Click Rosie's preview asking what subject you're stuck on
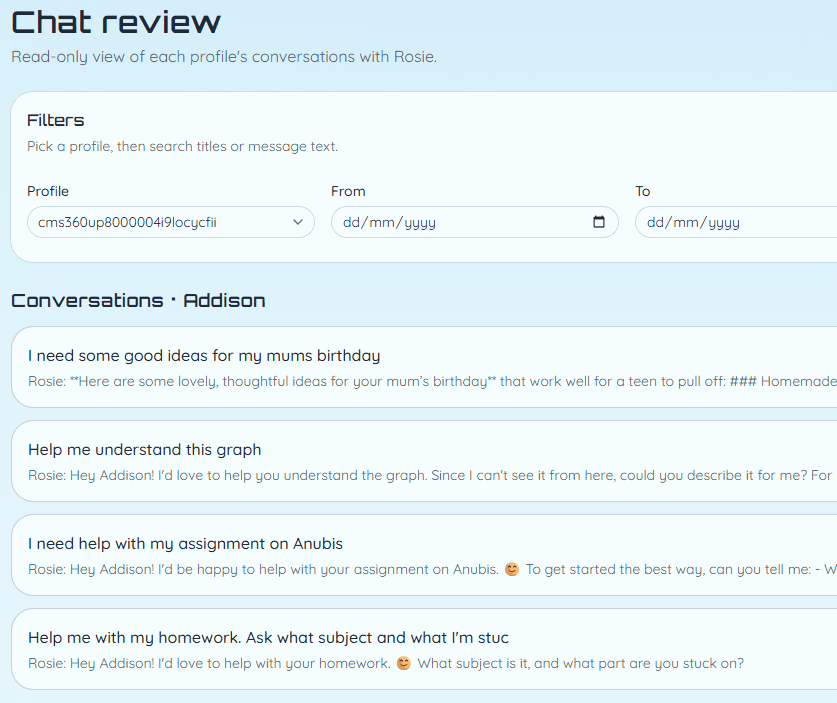The height and width of the screenshot is (703, 837). tap(386, 663)
